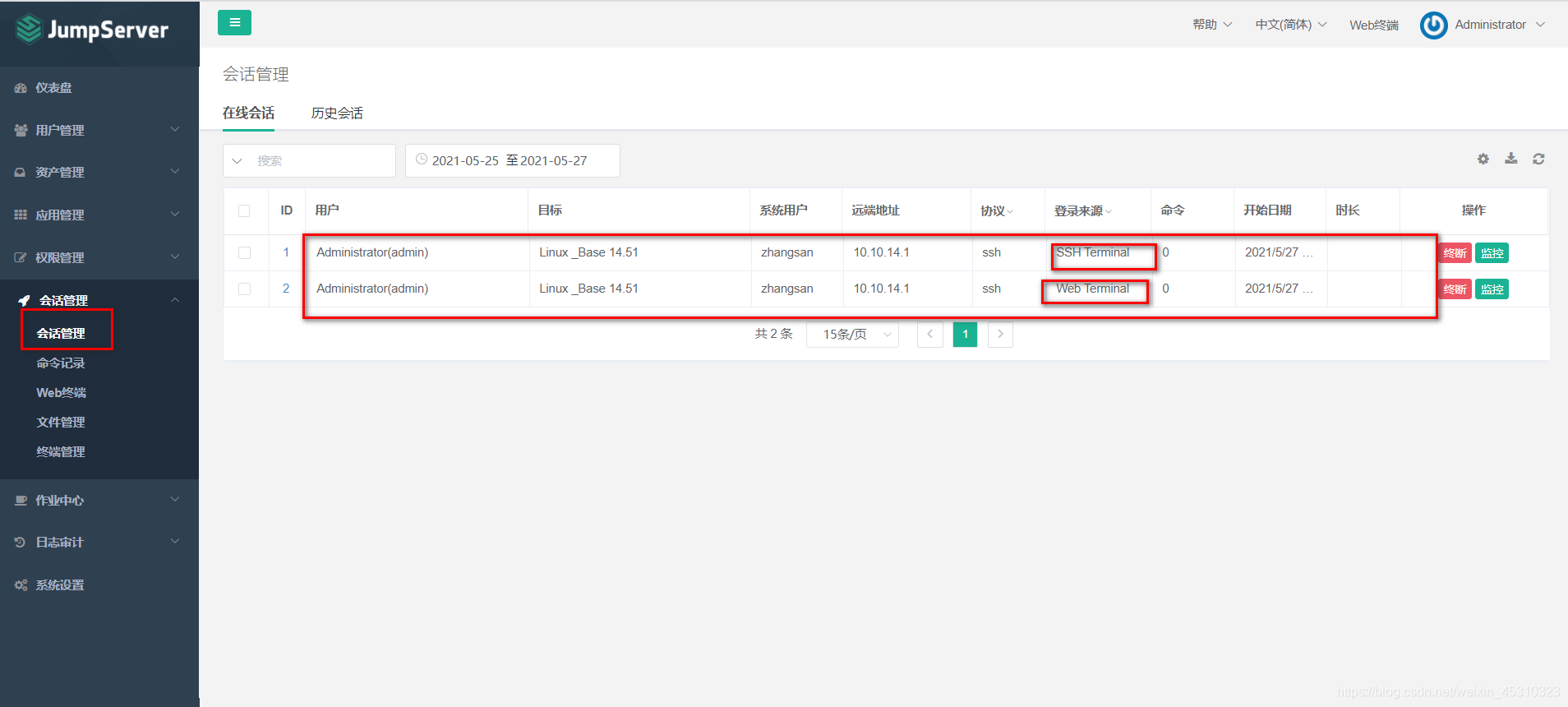Open the Administrator account dropdown
Viewport: 1568px width, 707px height.
pos(1500,25)
